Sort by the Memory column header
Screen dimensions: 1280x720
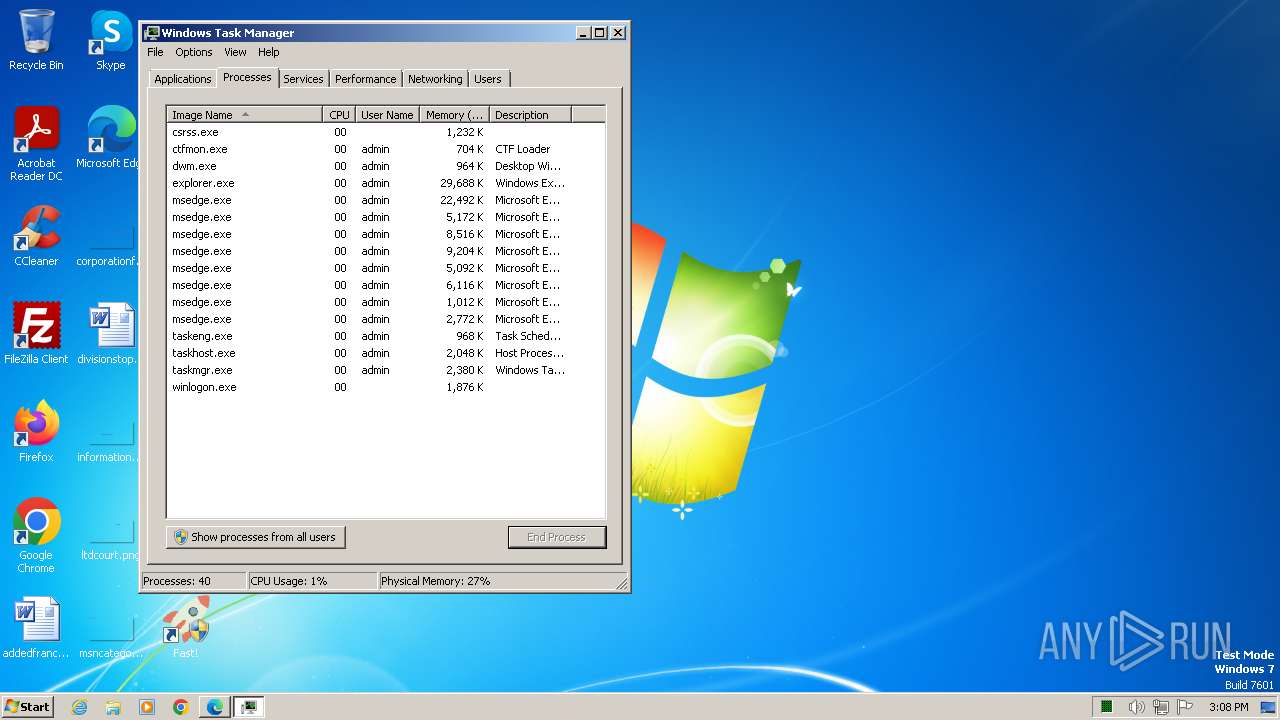tap(454, 115)
